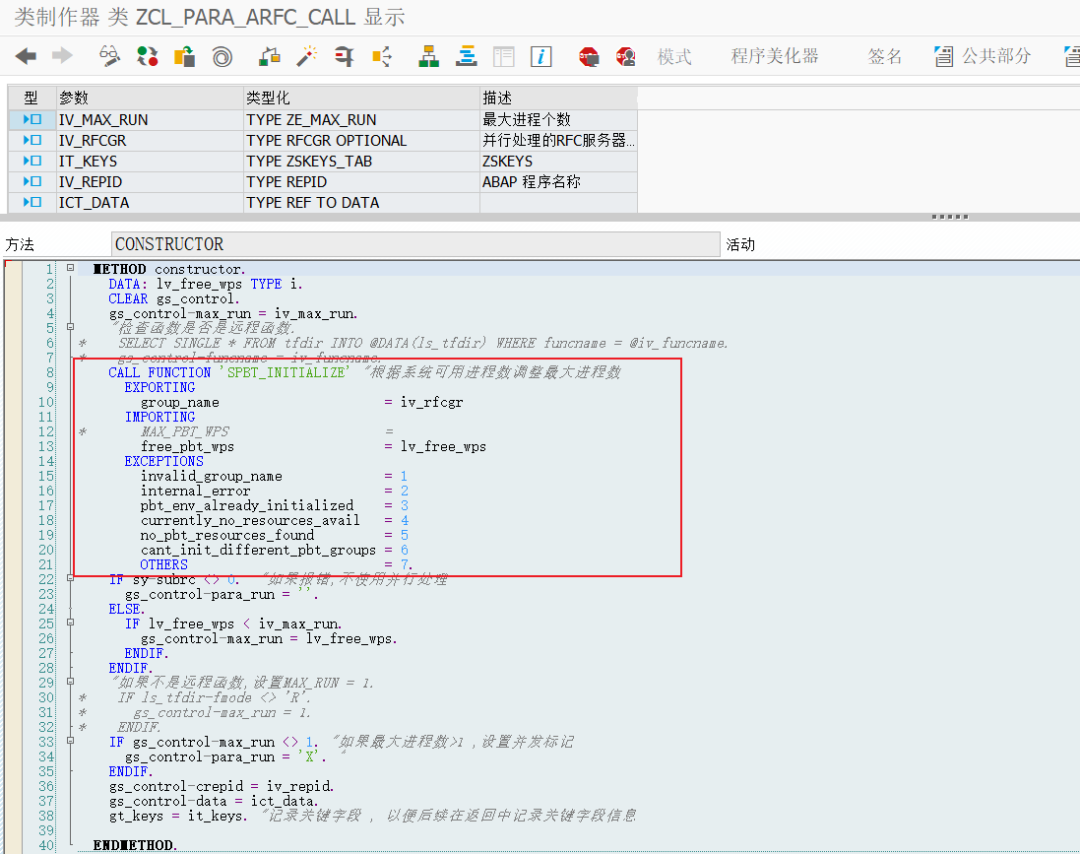1080x854 pixels.
Task: Click the Enhance spiral icon
Action: (222, 56)
